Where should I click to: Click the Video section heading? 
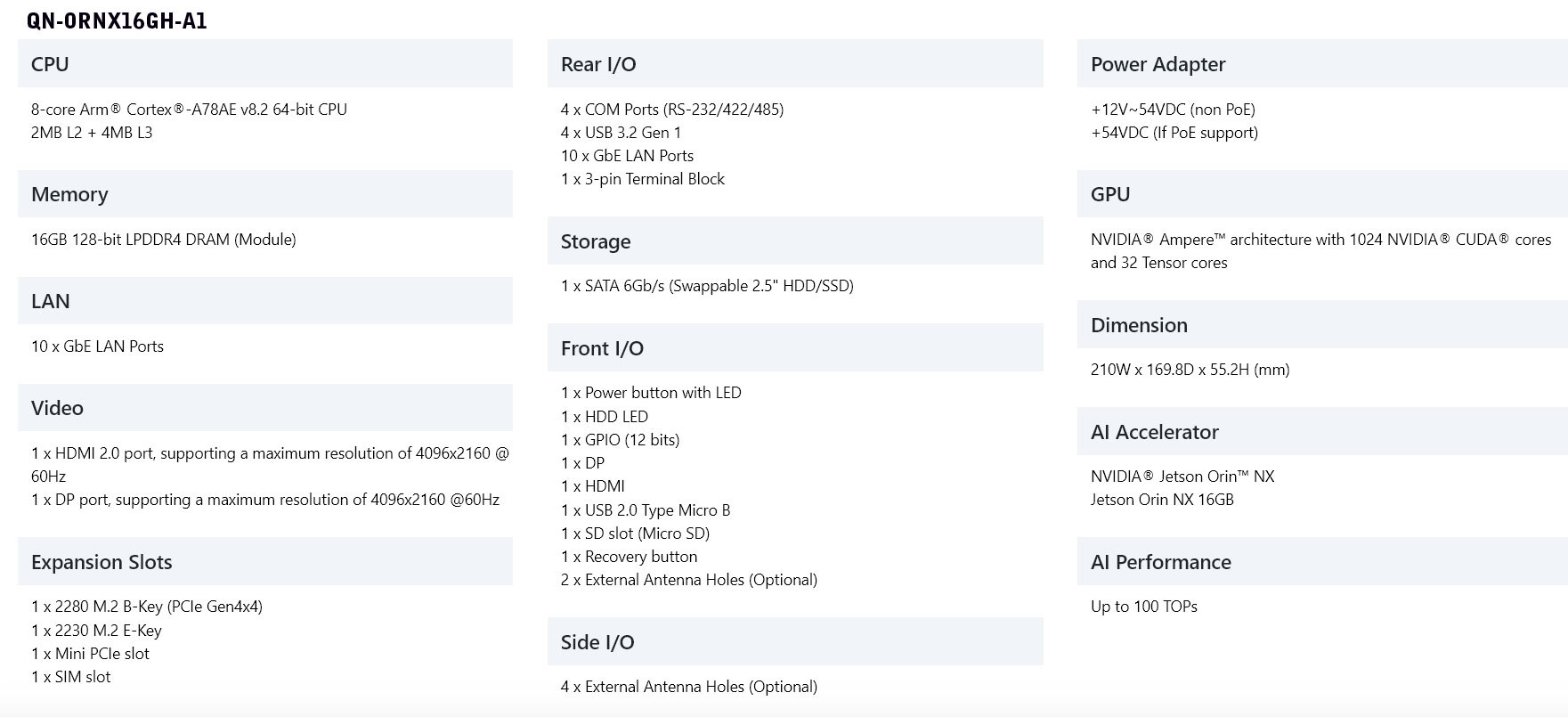(265, 407)
